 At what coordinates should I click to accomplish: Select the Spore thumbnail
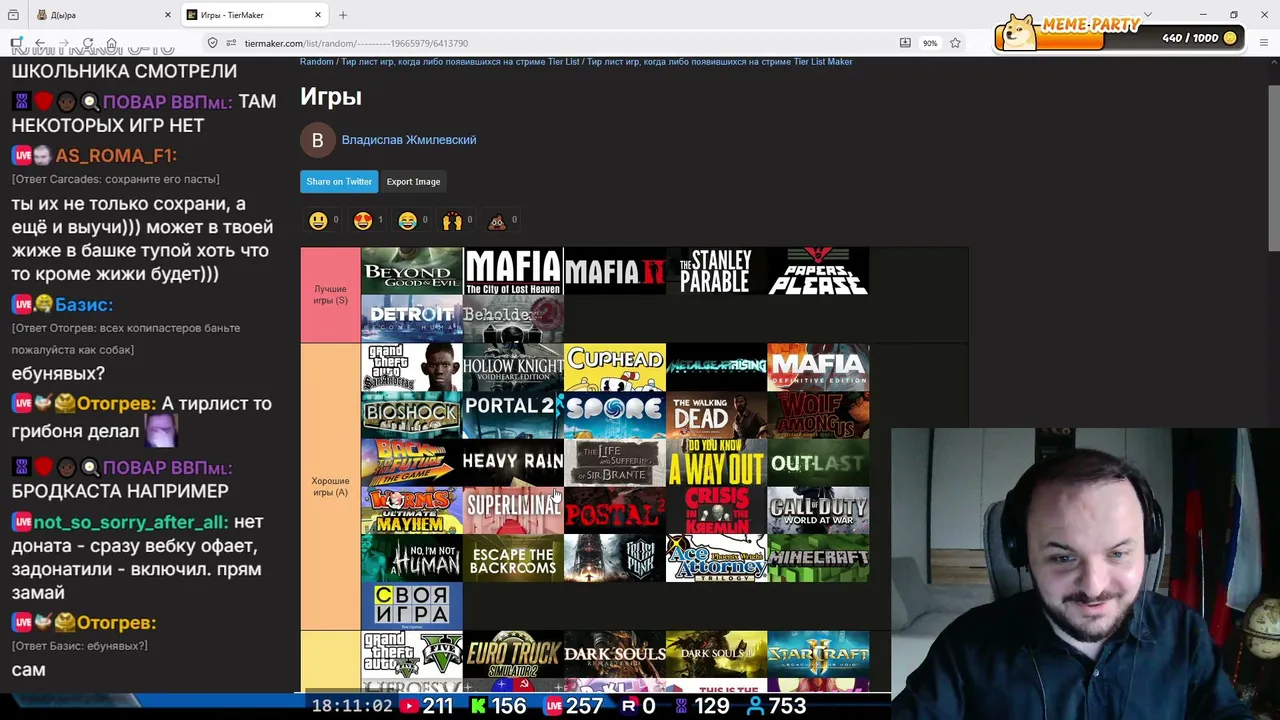point(615,415)
